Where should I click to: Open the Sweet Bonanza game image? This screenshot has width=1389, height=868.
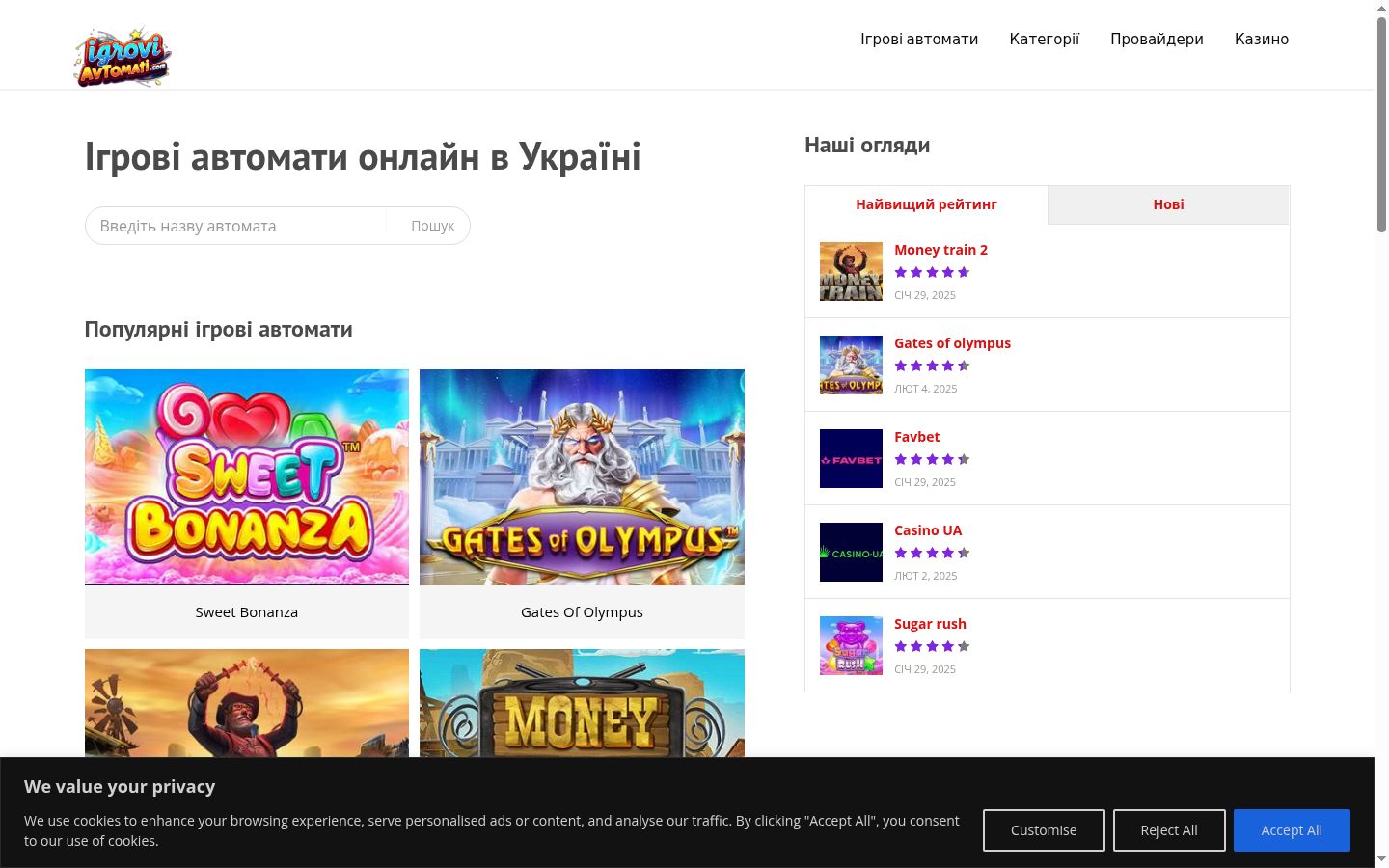coord(247,477)
